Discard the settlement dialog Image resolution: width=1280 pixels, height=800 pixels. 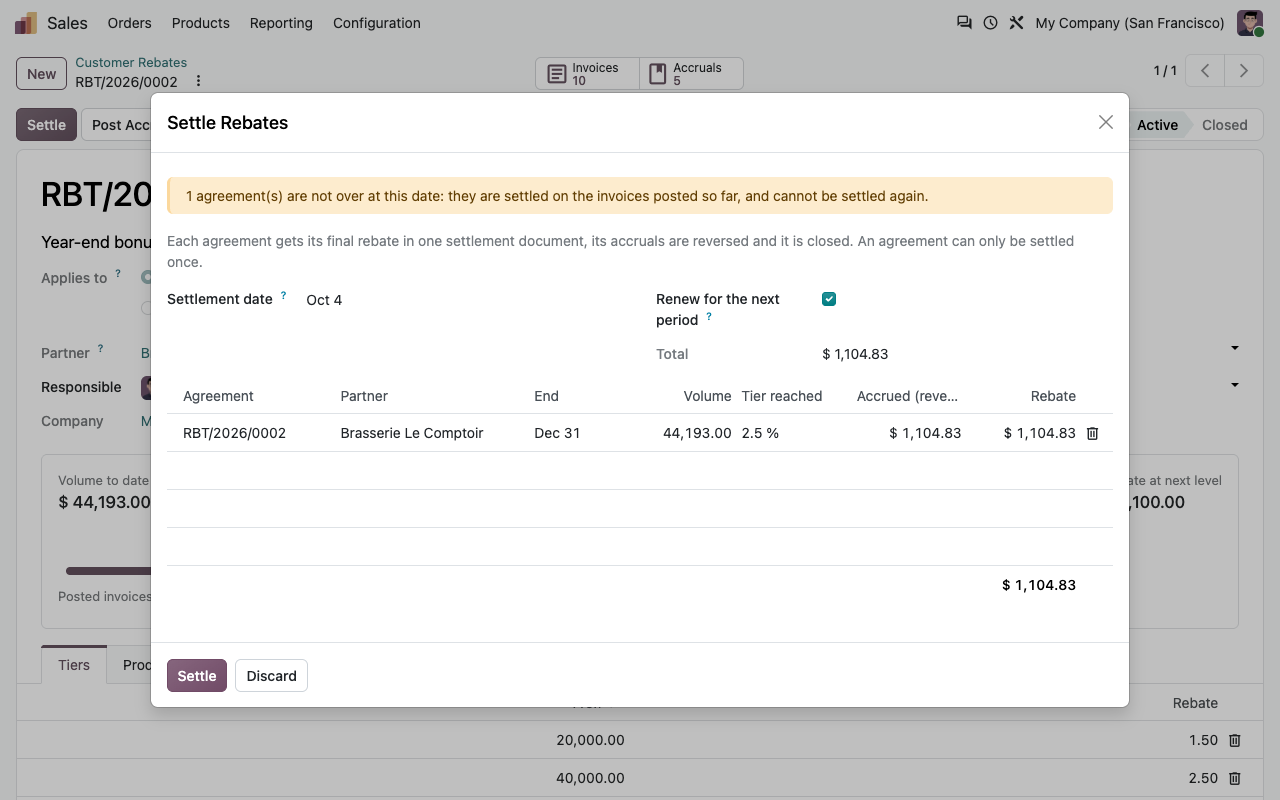pos(272,676)
